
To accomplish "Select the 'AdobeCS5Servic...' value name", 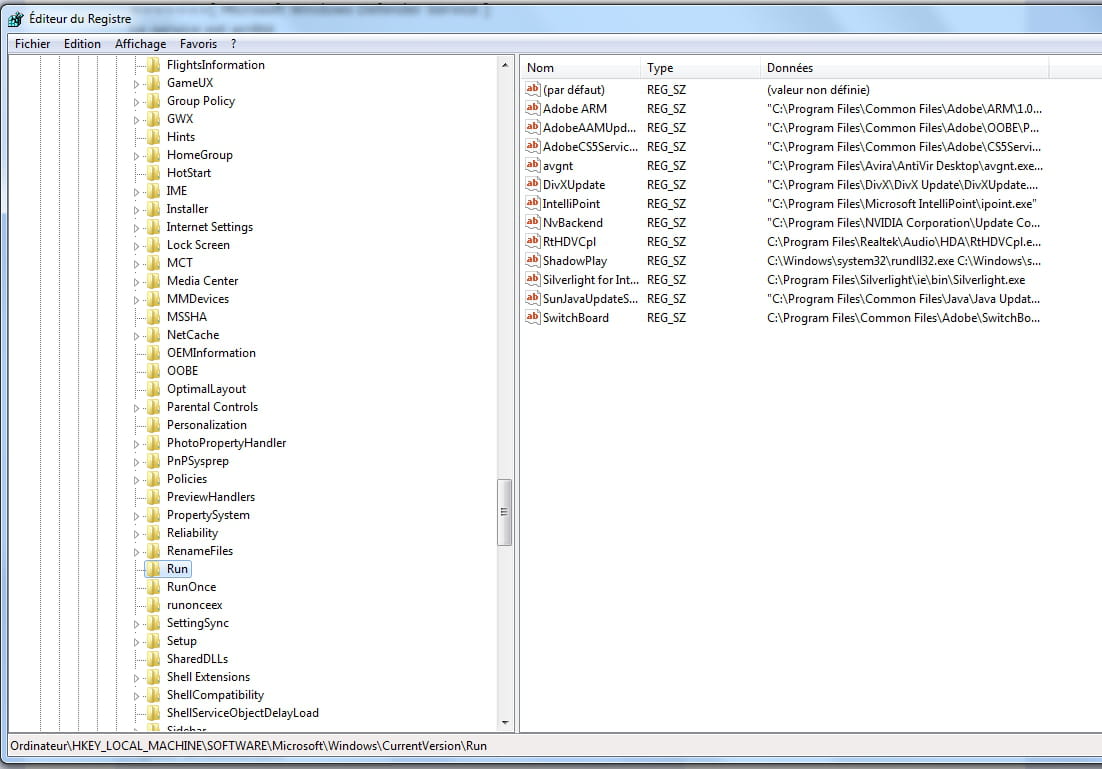I will point(590,146).
